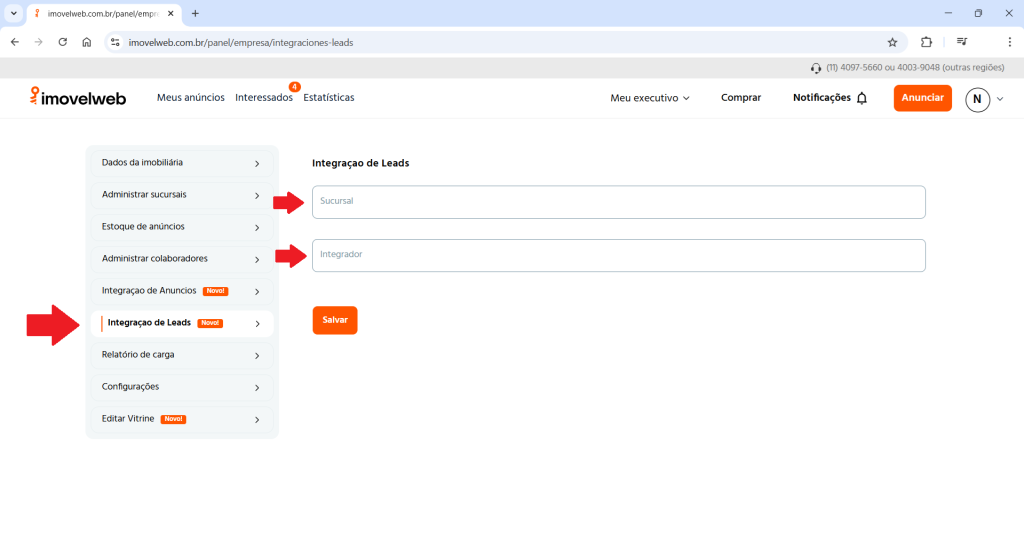1024x541 pixels.
Task: Open the Notificações bell icon
Action: tap(862, 98)
